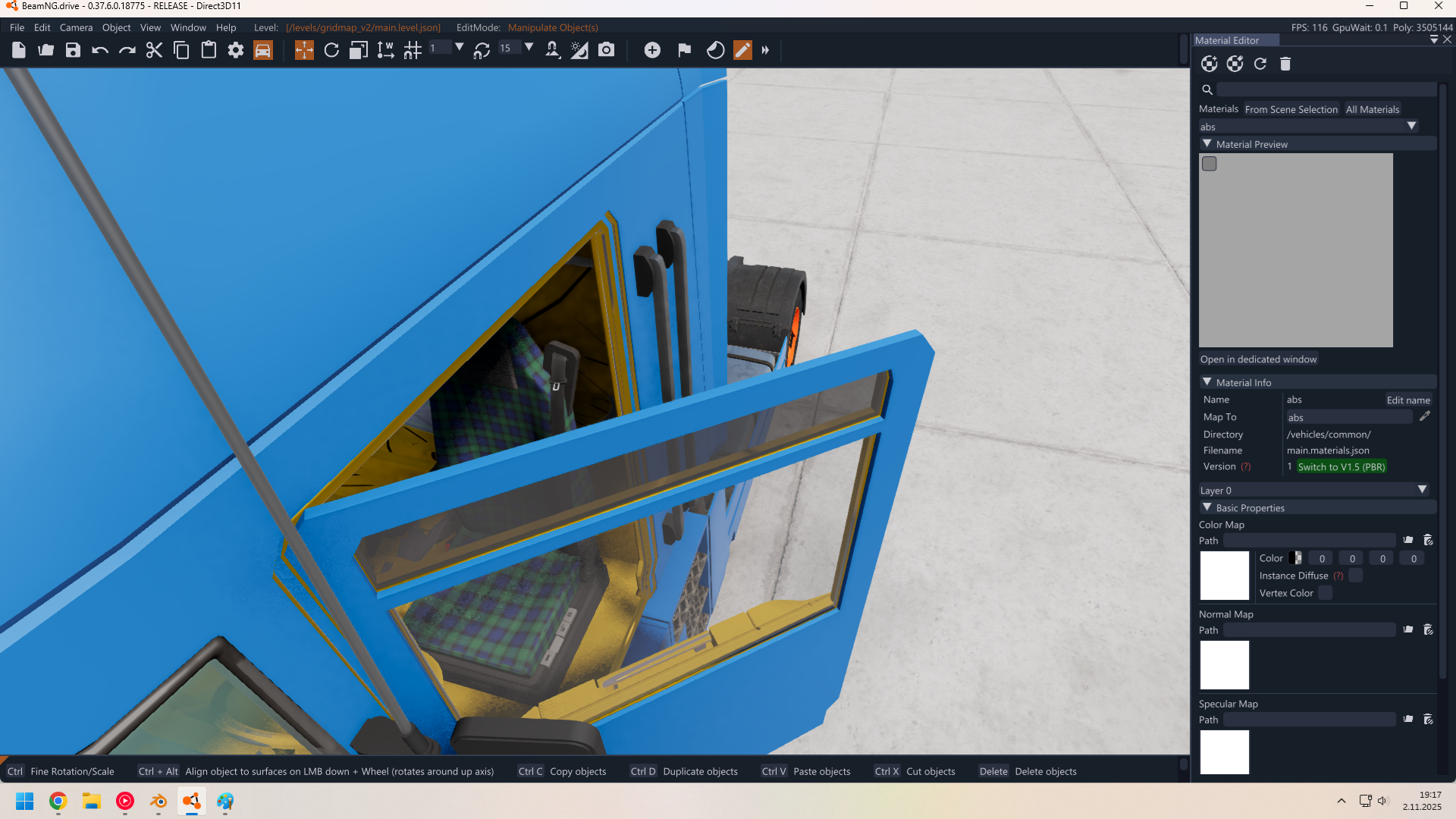1456x819 pixels.
Task: Click the vehicle car icon in toolbar
Action: pos(262,50)
